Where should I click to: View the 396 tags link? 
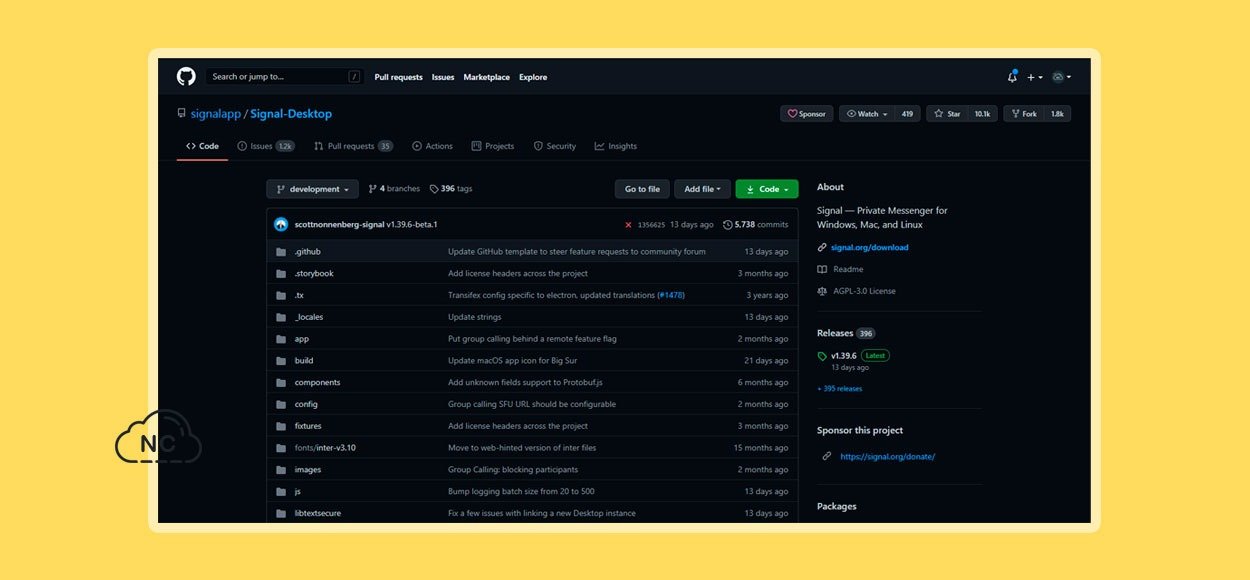click(x=451, y=189)
